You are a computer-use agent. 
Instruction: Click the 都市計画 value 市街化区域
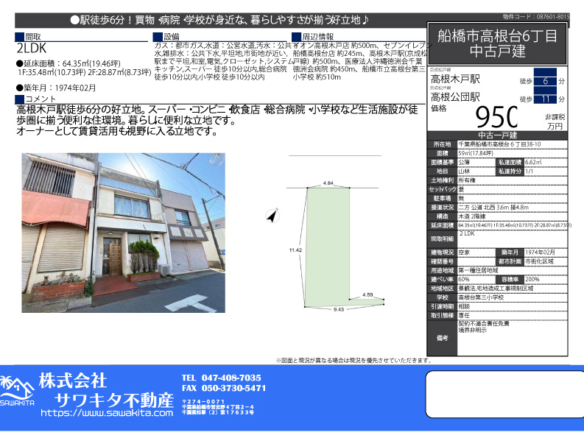point(539,261)
